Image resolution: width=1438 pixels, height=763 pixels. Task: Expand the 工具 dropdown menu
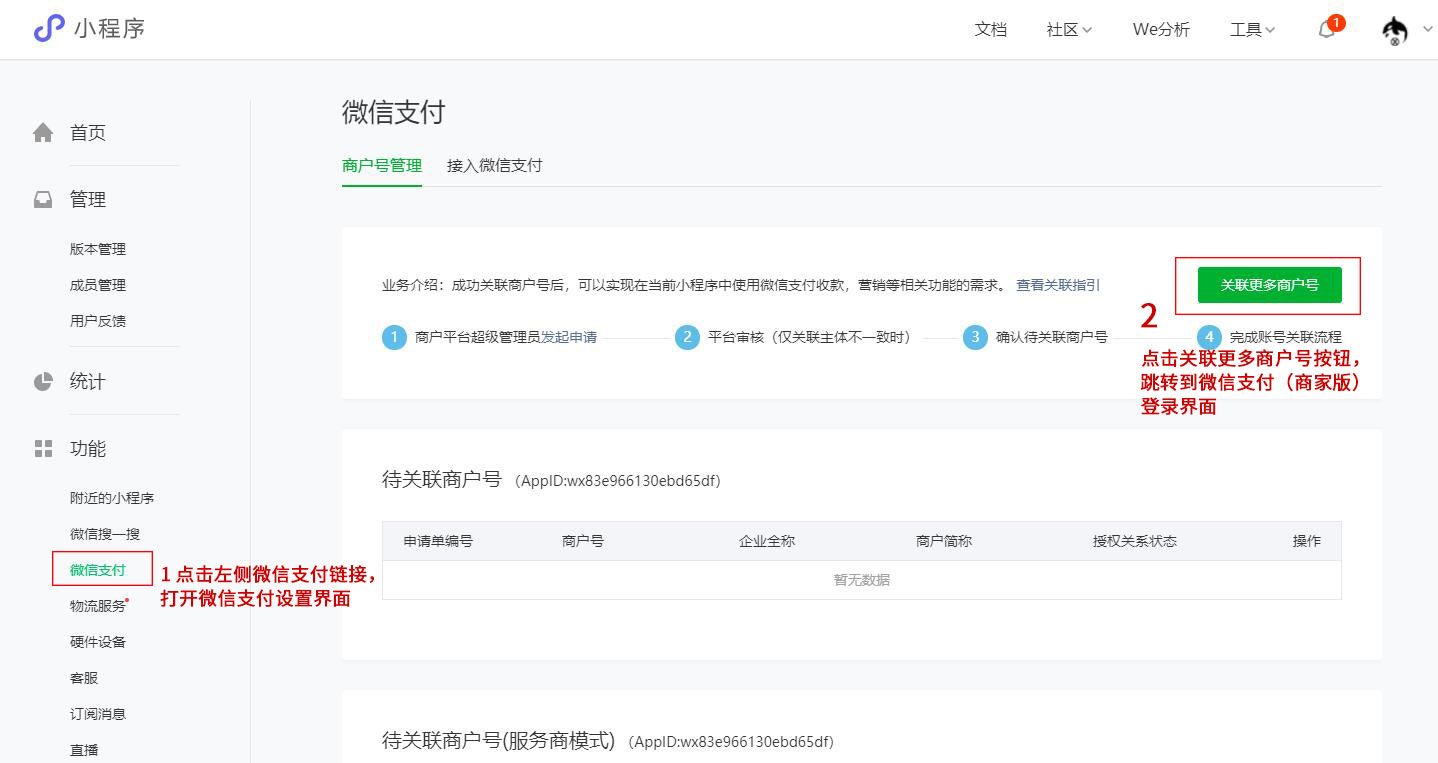pos(1252,30)
